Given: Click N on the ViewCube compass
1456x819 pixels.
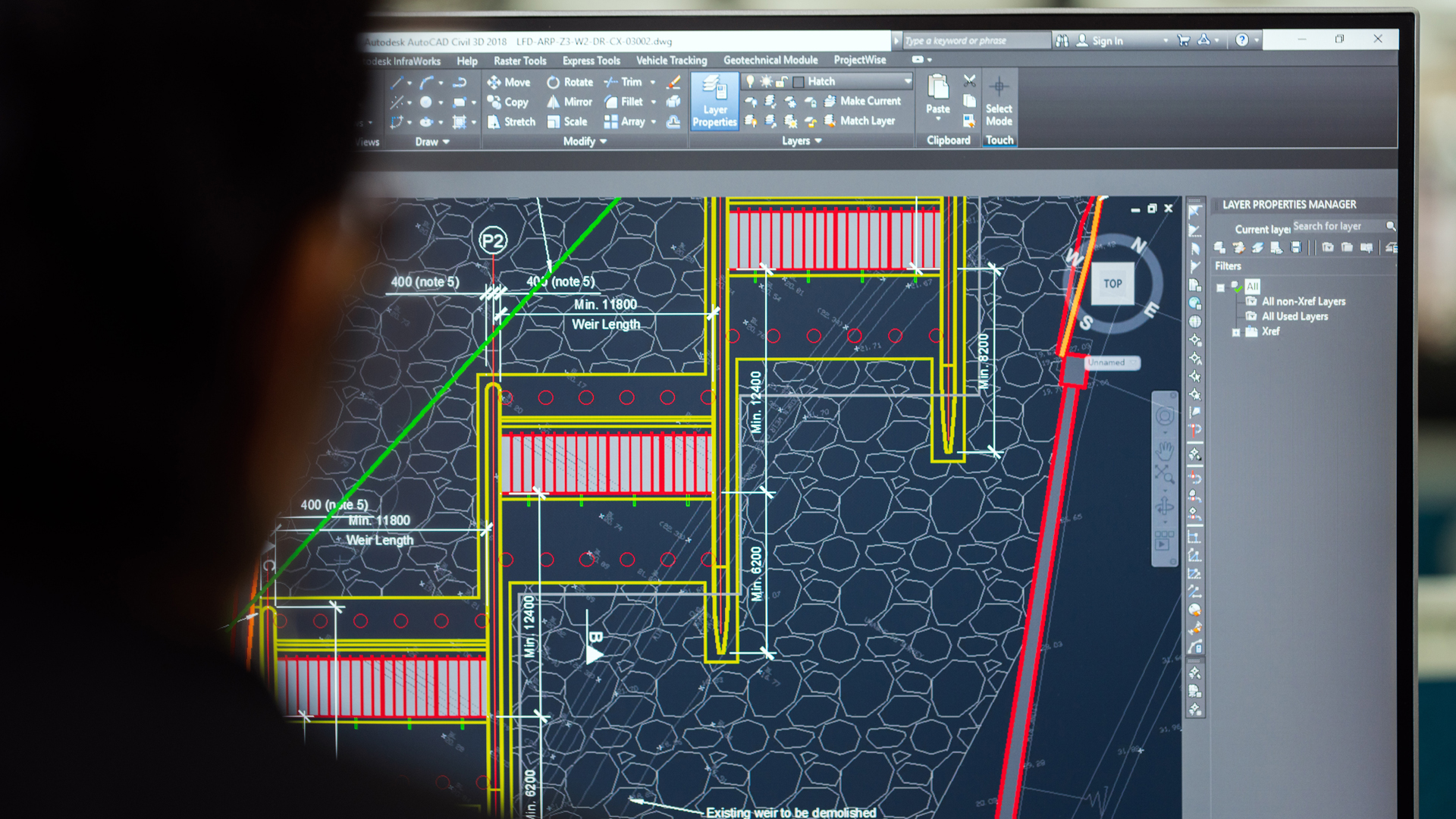Looking at the screenshot, I should tap(1138, 245).
